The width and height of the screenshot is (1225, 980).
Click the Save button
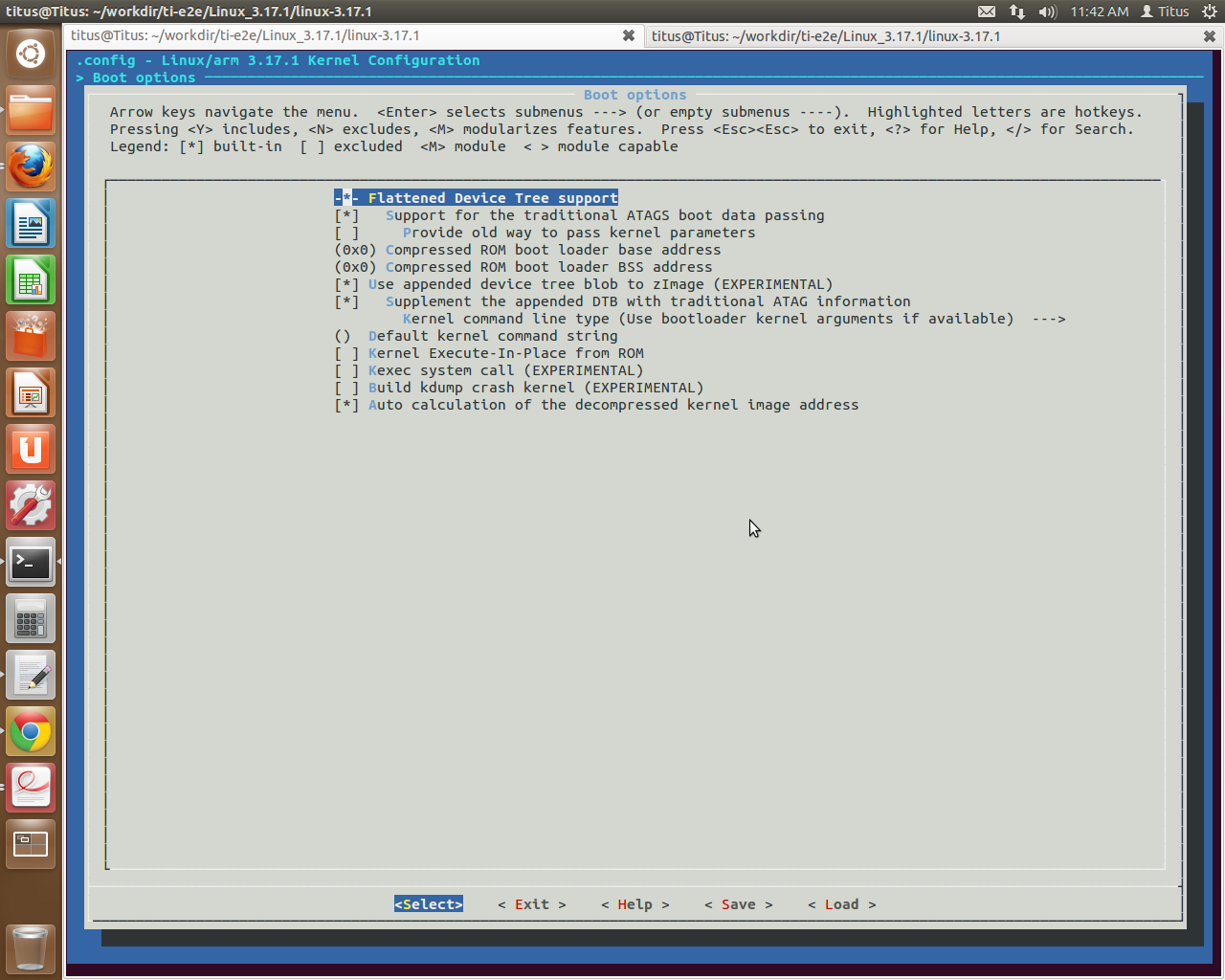[x=739, y=904]
